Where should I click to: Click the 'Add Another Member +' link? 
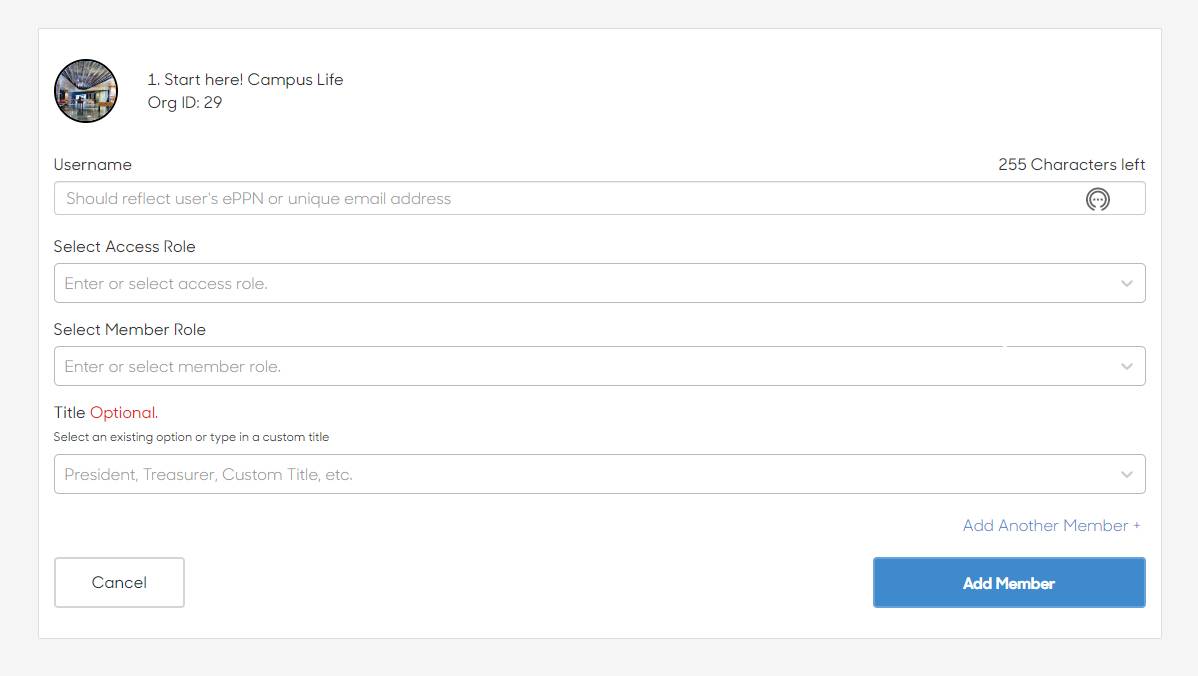[x=1051, y=526]
